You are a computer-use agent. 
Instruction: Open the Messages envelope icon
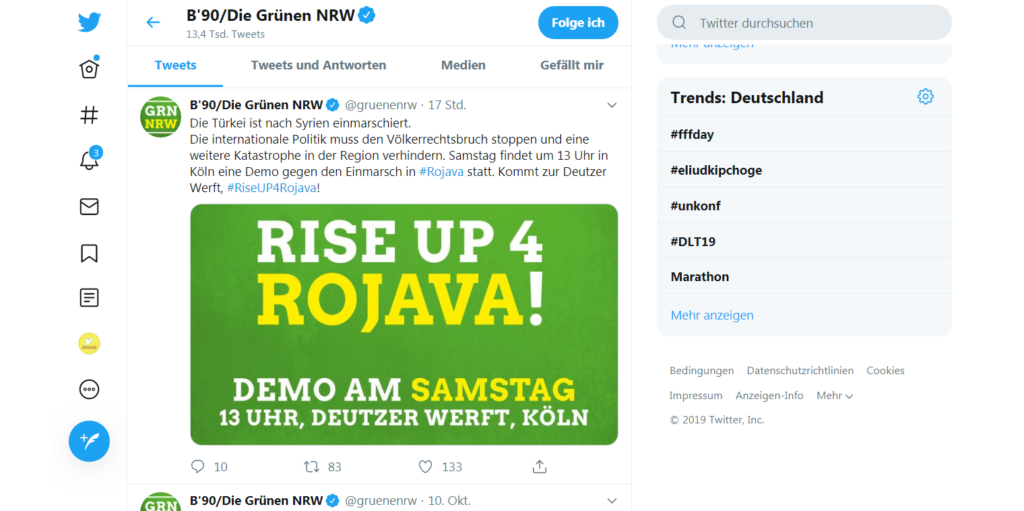pos(89,206)
